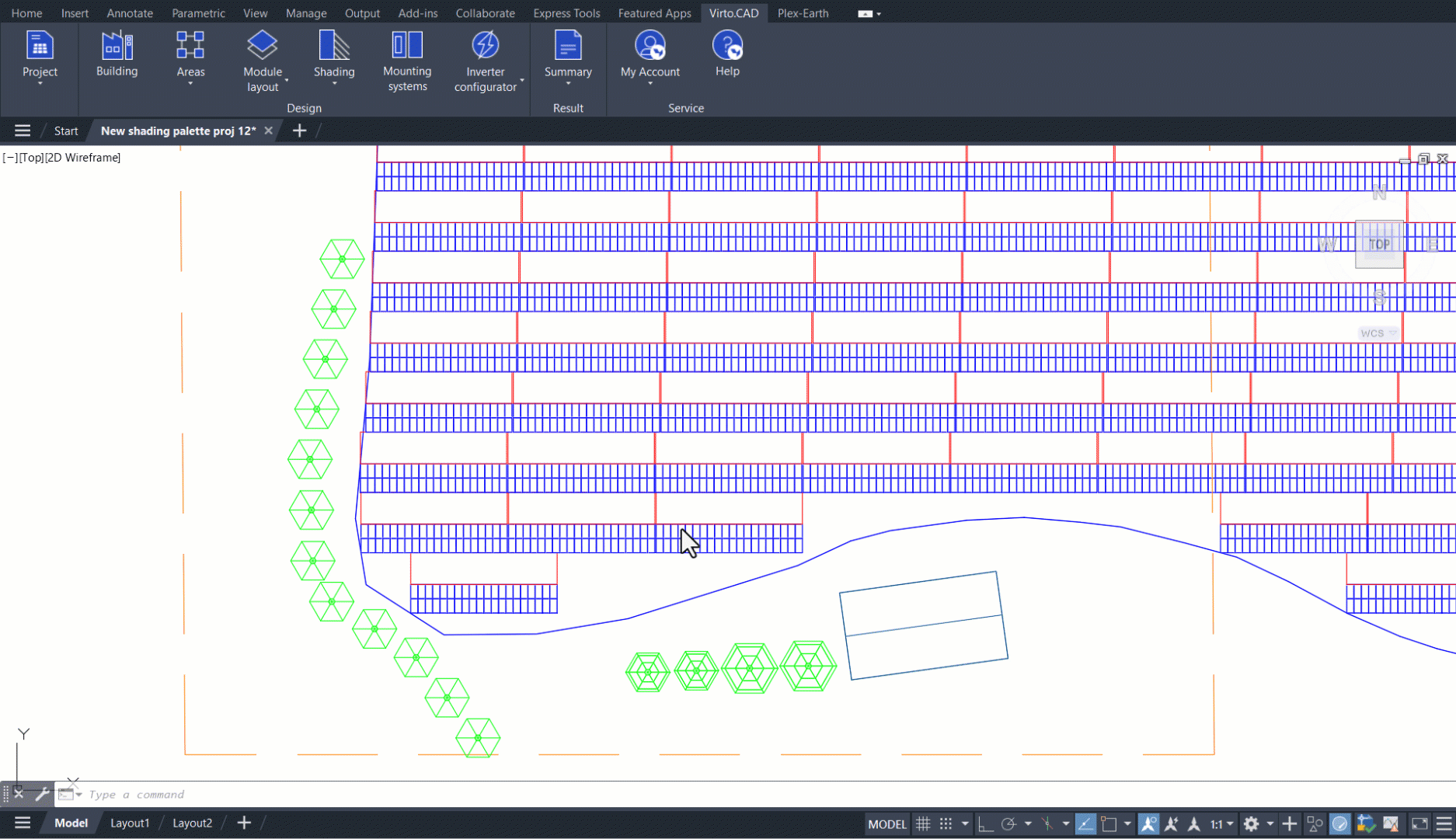The height and width of the screenshot is (839, 1456).
Task: Add a new drawing tab with plus
Action: (299, 131)
